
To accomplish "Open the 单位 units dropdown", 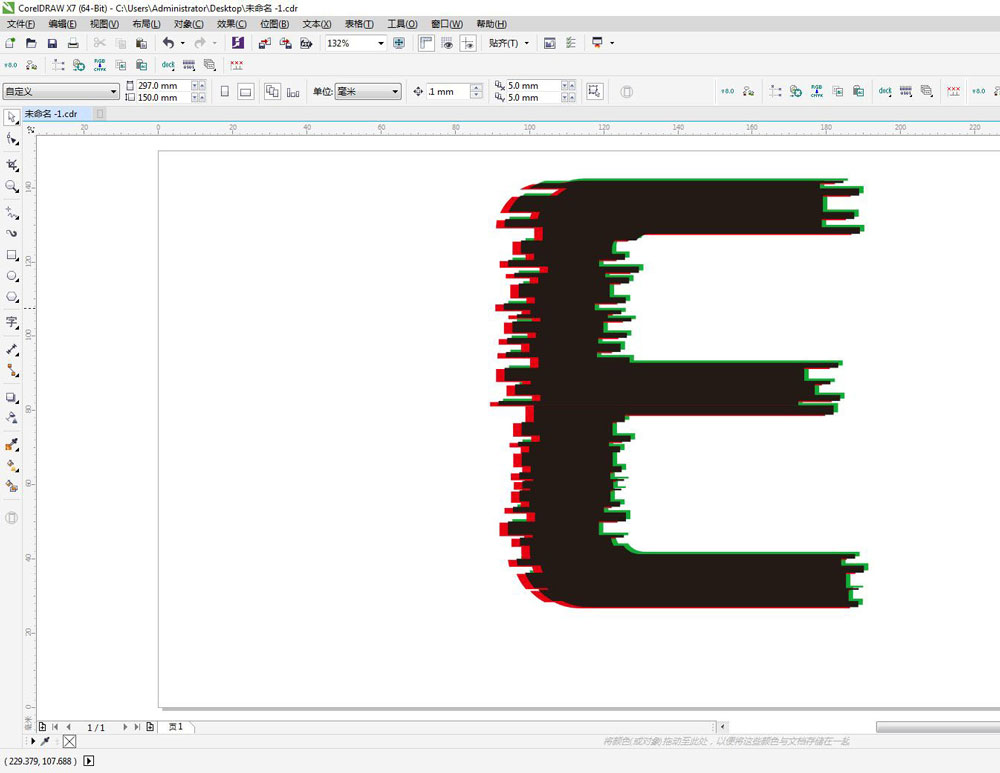I will point(395,92).
